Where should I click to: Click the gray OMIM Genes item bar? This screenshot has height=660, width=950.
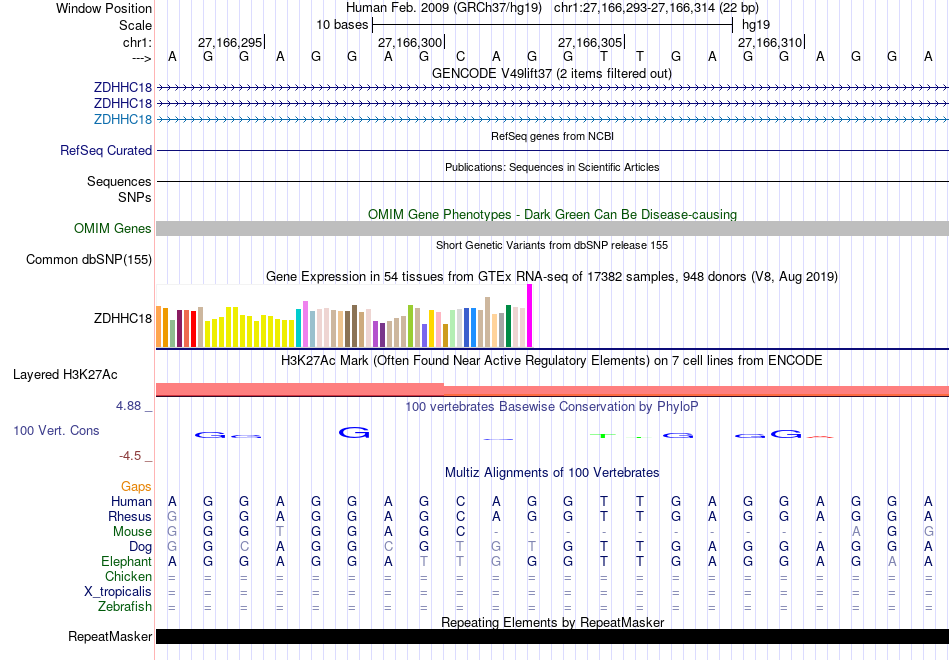pos(552,228)
